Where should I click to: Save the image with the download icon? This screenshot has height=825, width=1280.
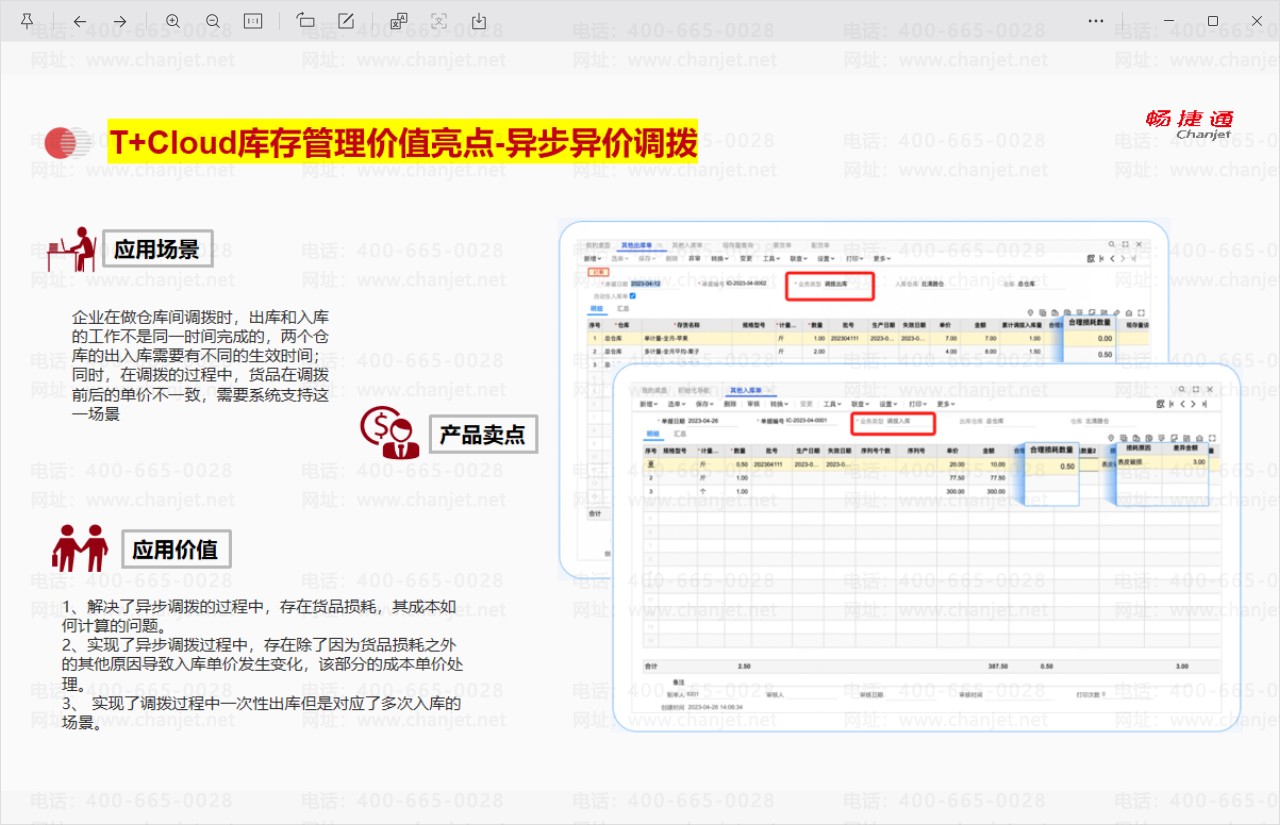pyautogui.click(x=478, y=21)
